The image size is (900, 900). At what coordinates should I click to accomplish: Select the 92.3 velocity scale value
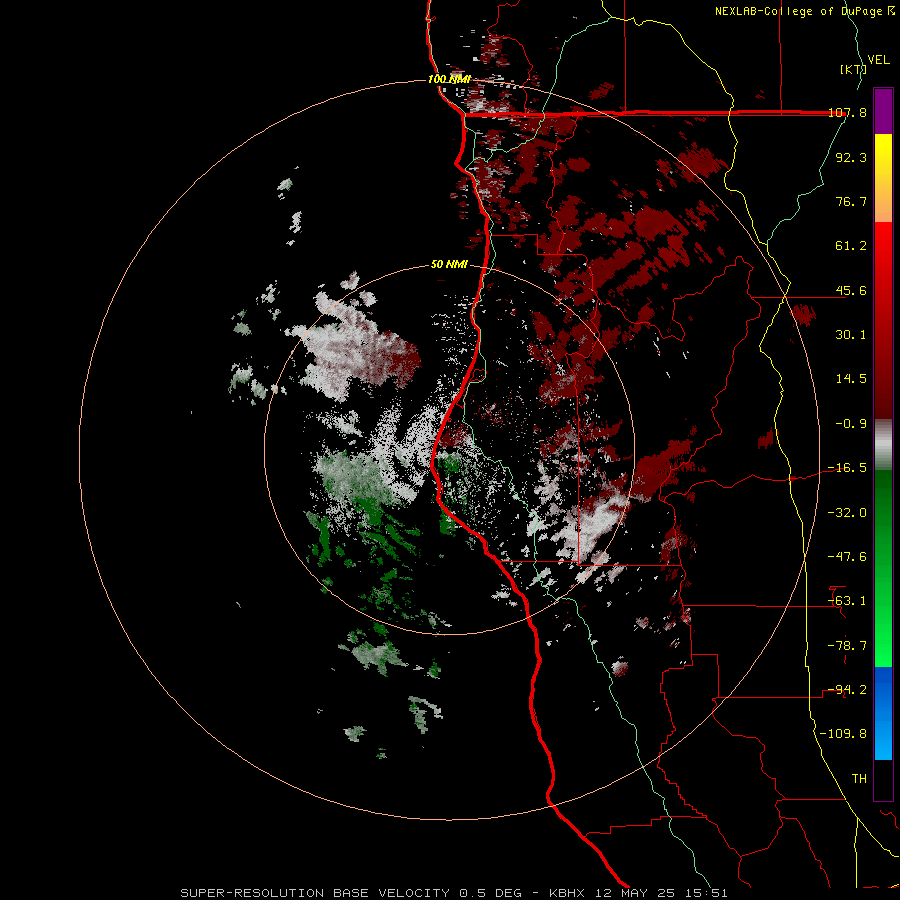coord(851,157)
